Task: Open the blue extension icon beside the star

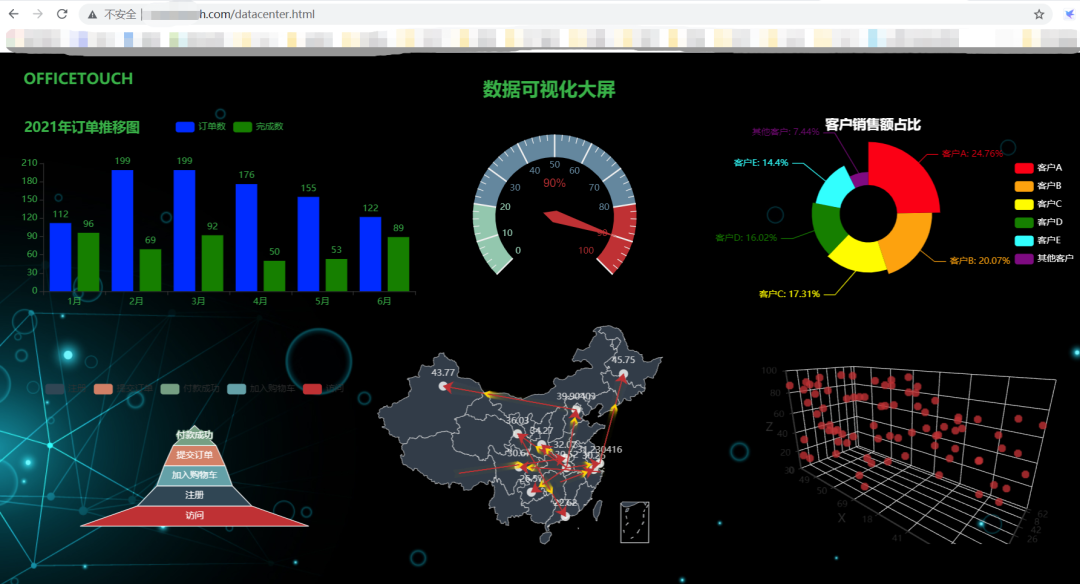Action: pyautogui.click(x=1070, y=14)
